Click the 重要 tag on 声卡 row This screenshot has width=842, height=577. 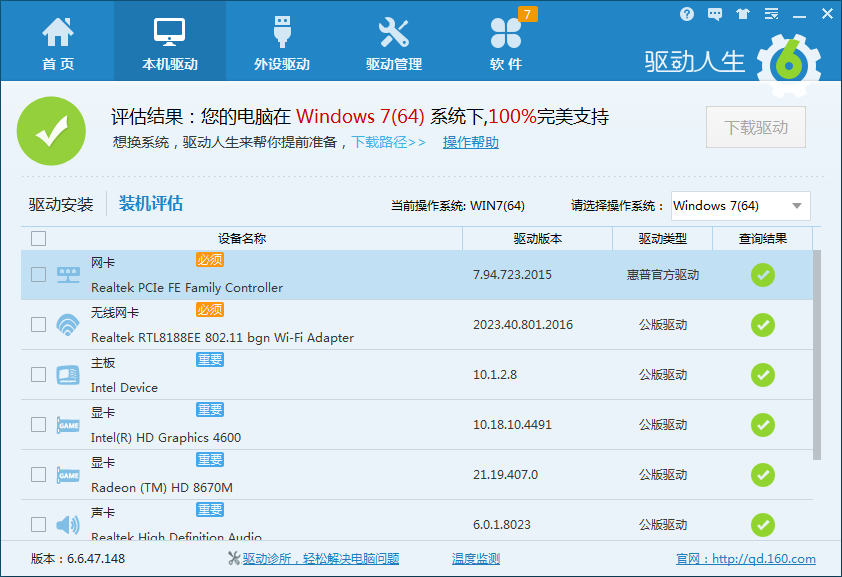point(209,509)
